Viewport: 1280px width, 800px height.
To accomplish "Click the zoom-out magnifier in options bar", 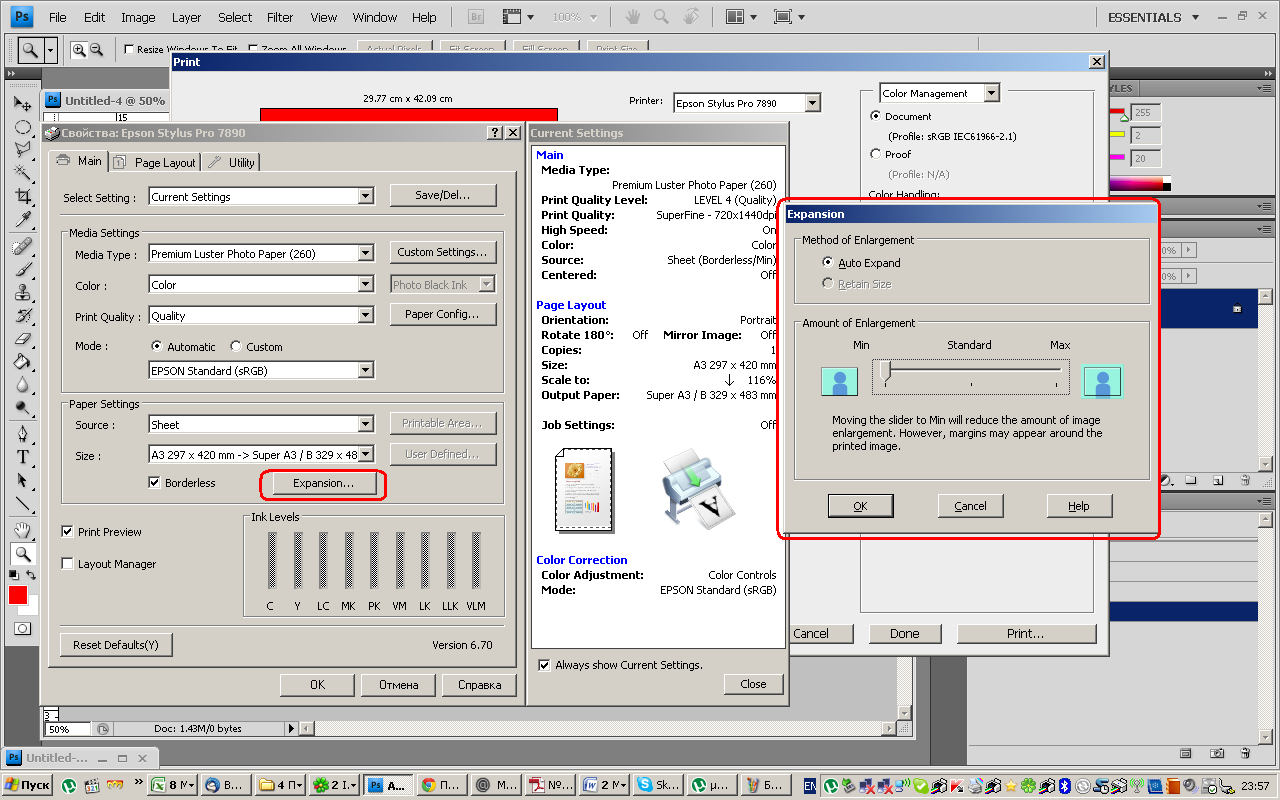I will point(97,50).
